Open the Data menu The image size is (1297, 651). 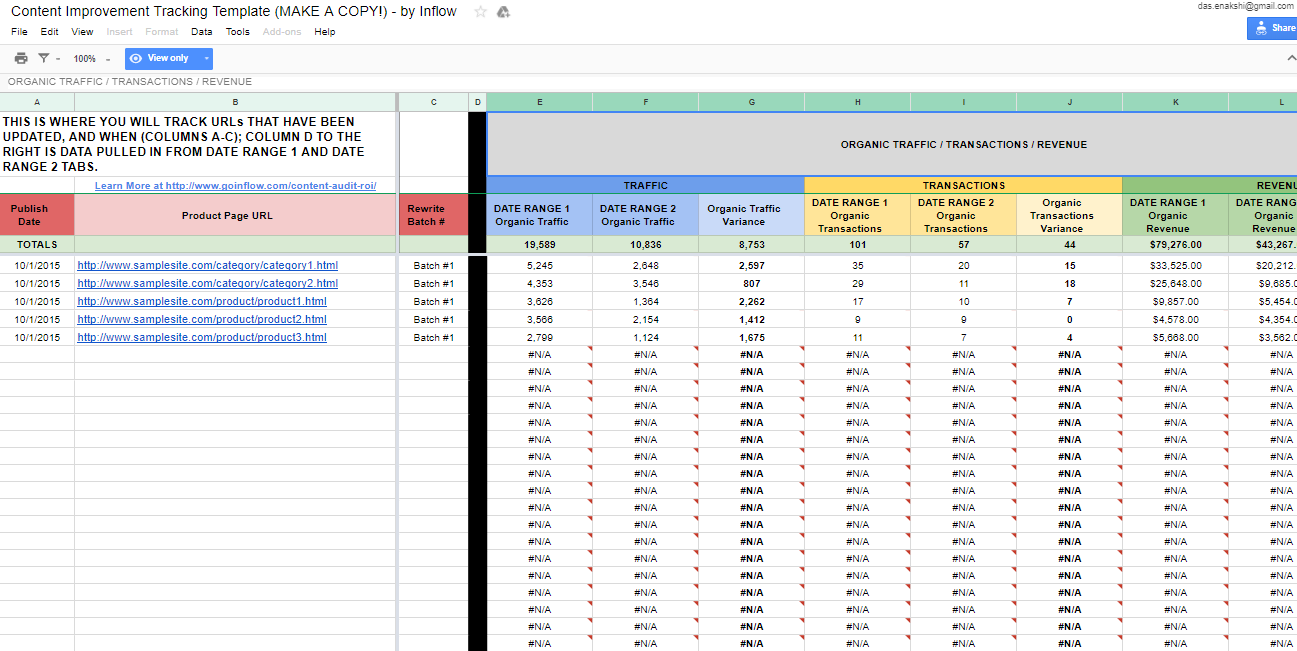pos(202,32)
